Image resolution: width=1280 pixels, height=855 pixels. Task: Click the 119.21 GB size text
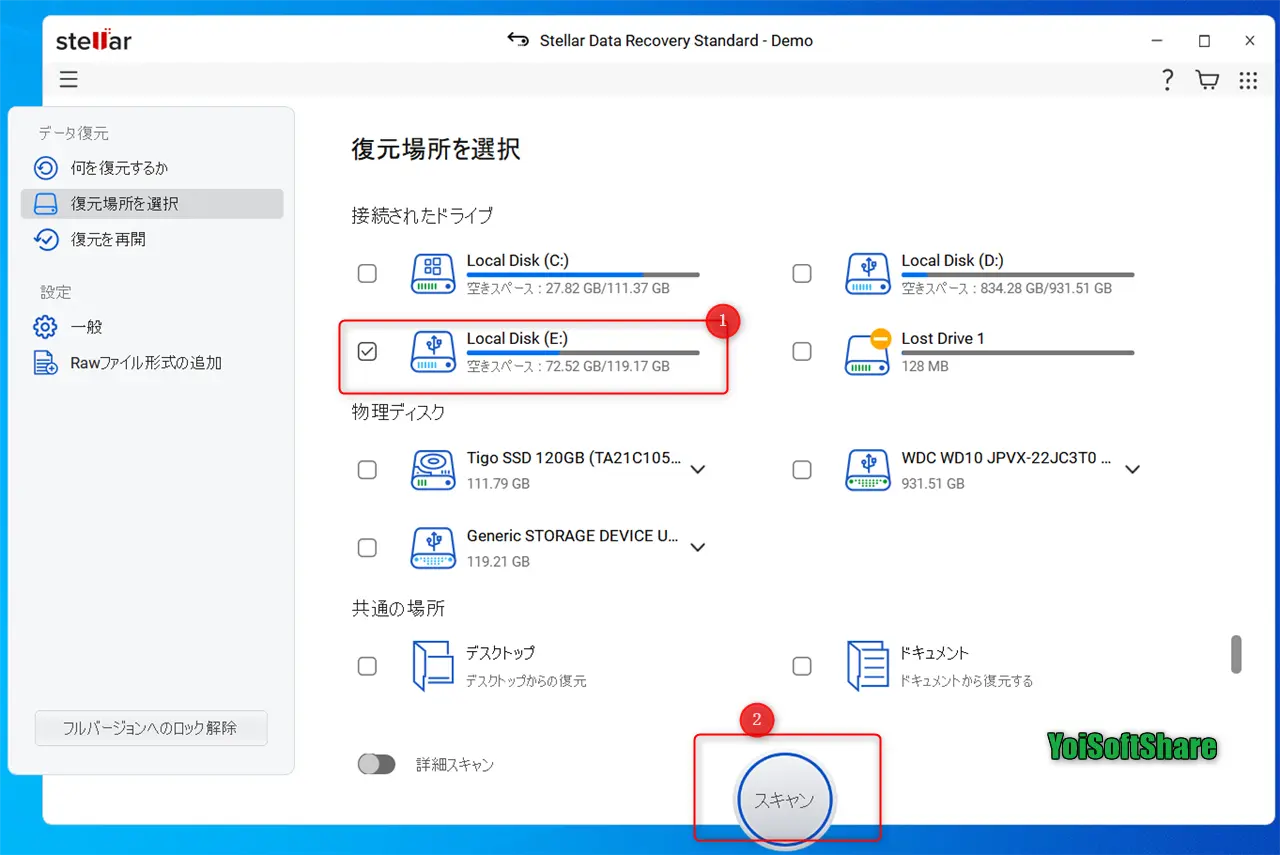[x=498, y=562]
